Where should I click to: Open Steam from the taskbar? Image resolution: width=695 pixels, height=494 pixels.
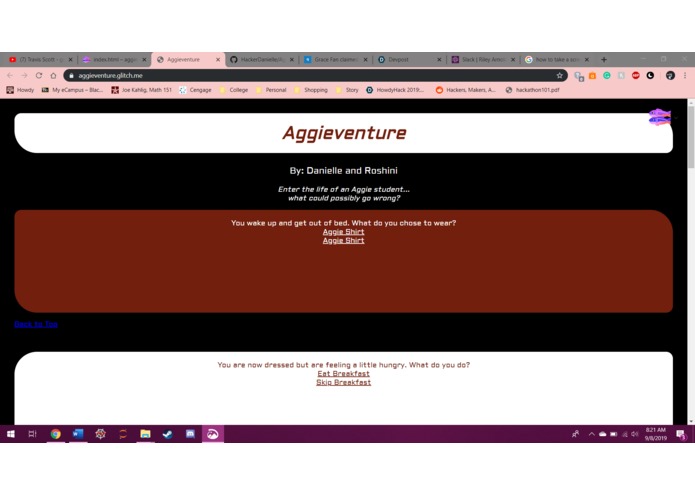tap(168, 434)
